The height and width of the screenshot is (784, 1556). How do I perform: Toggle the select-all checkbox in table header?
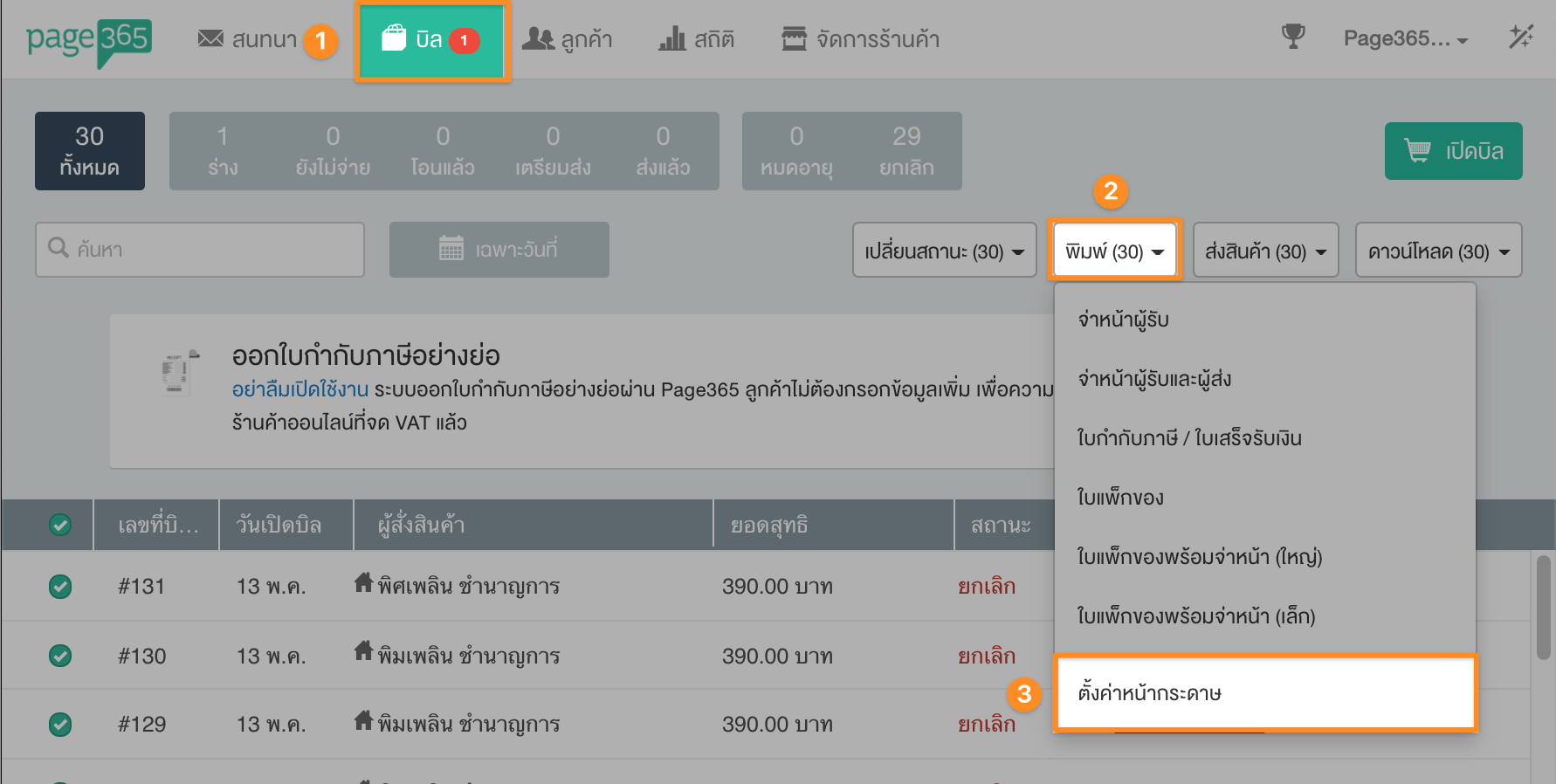tap(60, 525)
